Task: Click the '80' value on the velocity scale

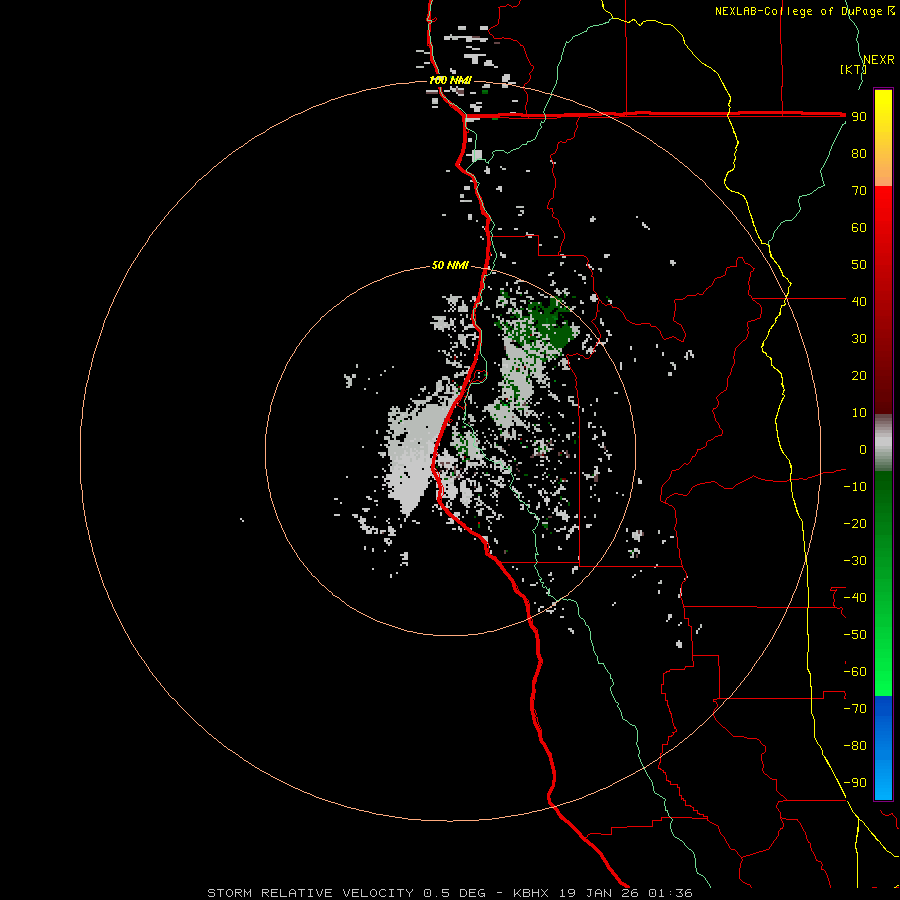Action: click(x=859, y=154)
